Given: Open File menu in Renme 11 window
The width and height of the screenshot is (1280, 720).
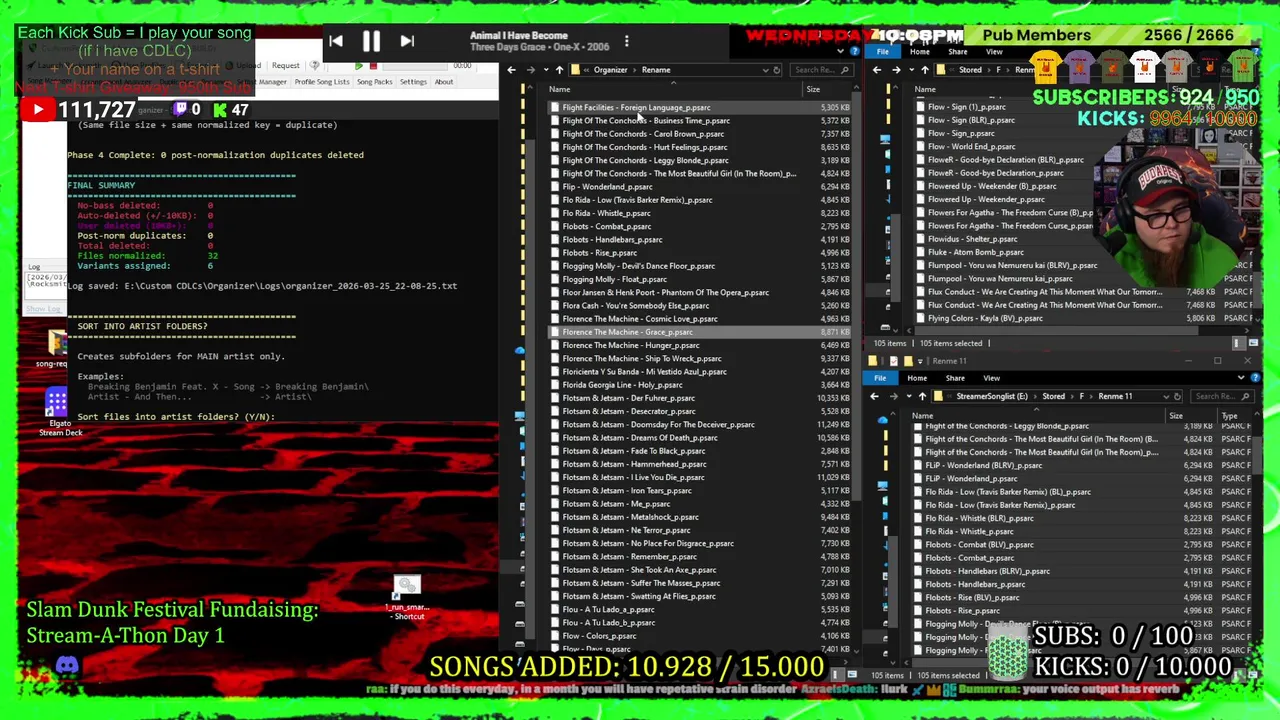Looking at the screenshot, I should point(880,378).
